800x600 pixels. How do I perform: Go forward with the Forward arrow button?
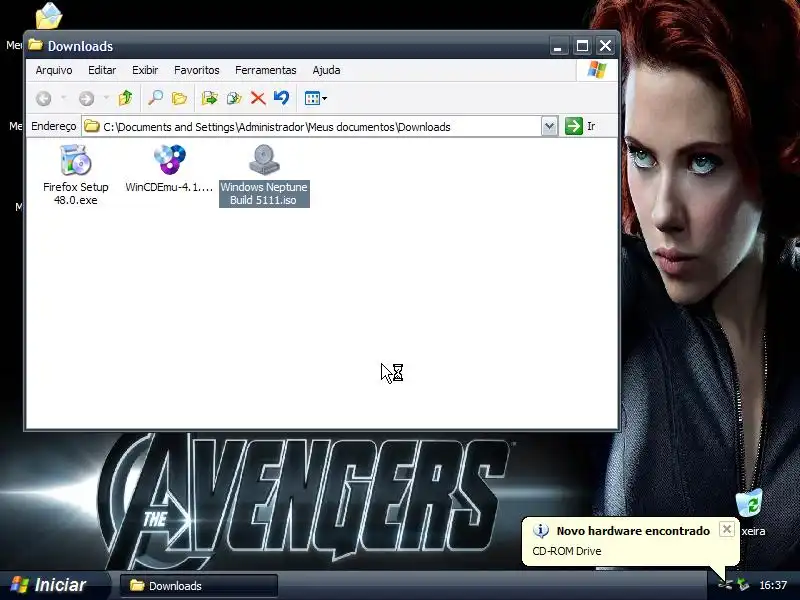click(x=86, y=98)
